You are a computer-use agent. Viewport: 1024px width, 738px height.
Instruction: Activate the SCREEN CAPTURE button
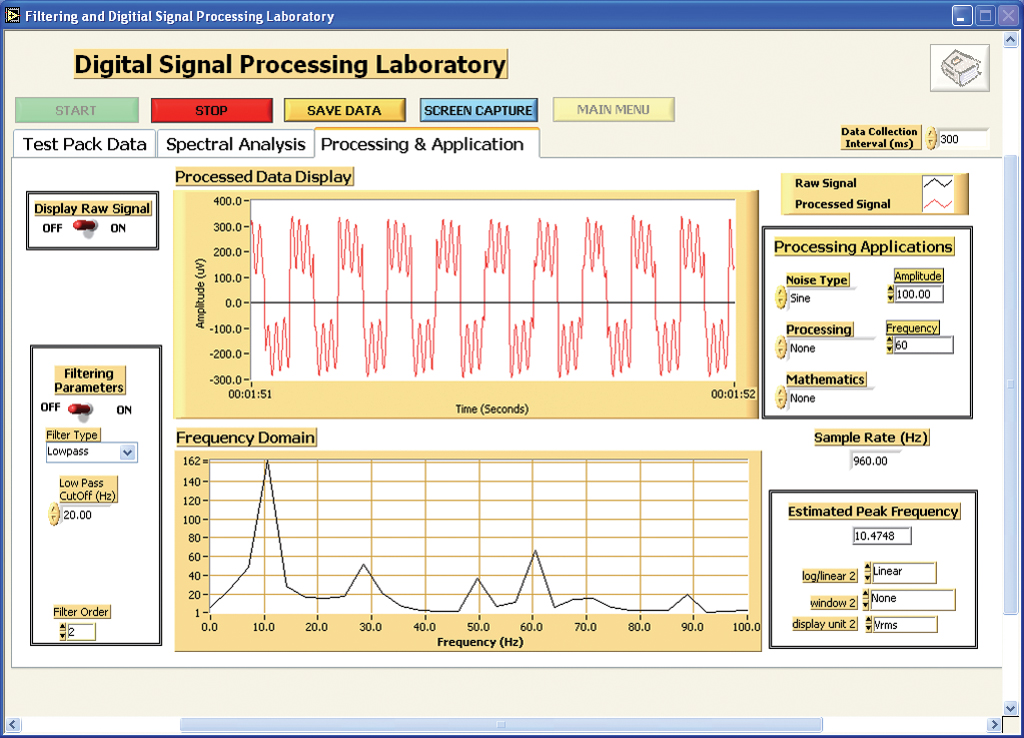point(478,110)
